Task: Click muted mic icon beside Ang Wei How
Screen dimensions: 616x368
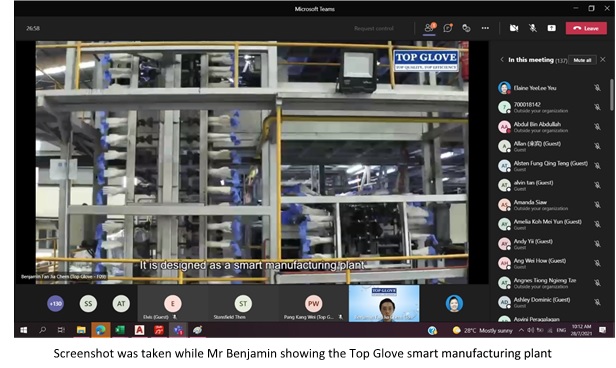Action: [597, 263]
